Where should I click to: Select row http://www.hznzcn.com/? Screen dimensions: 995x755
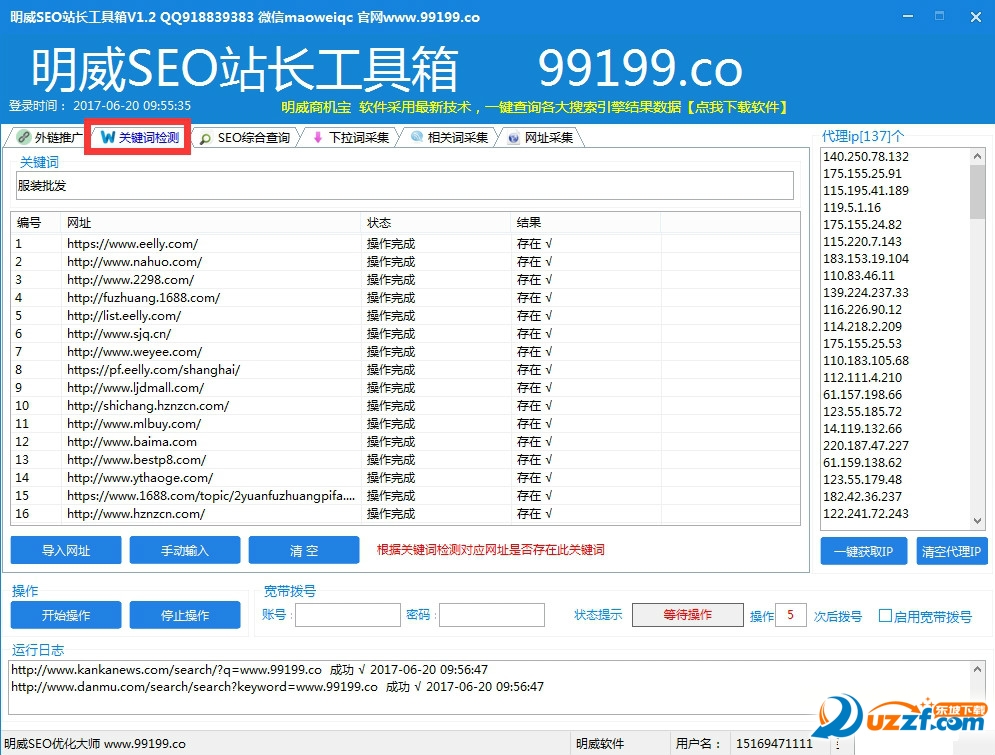point(405,513)
